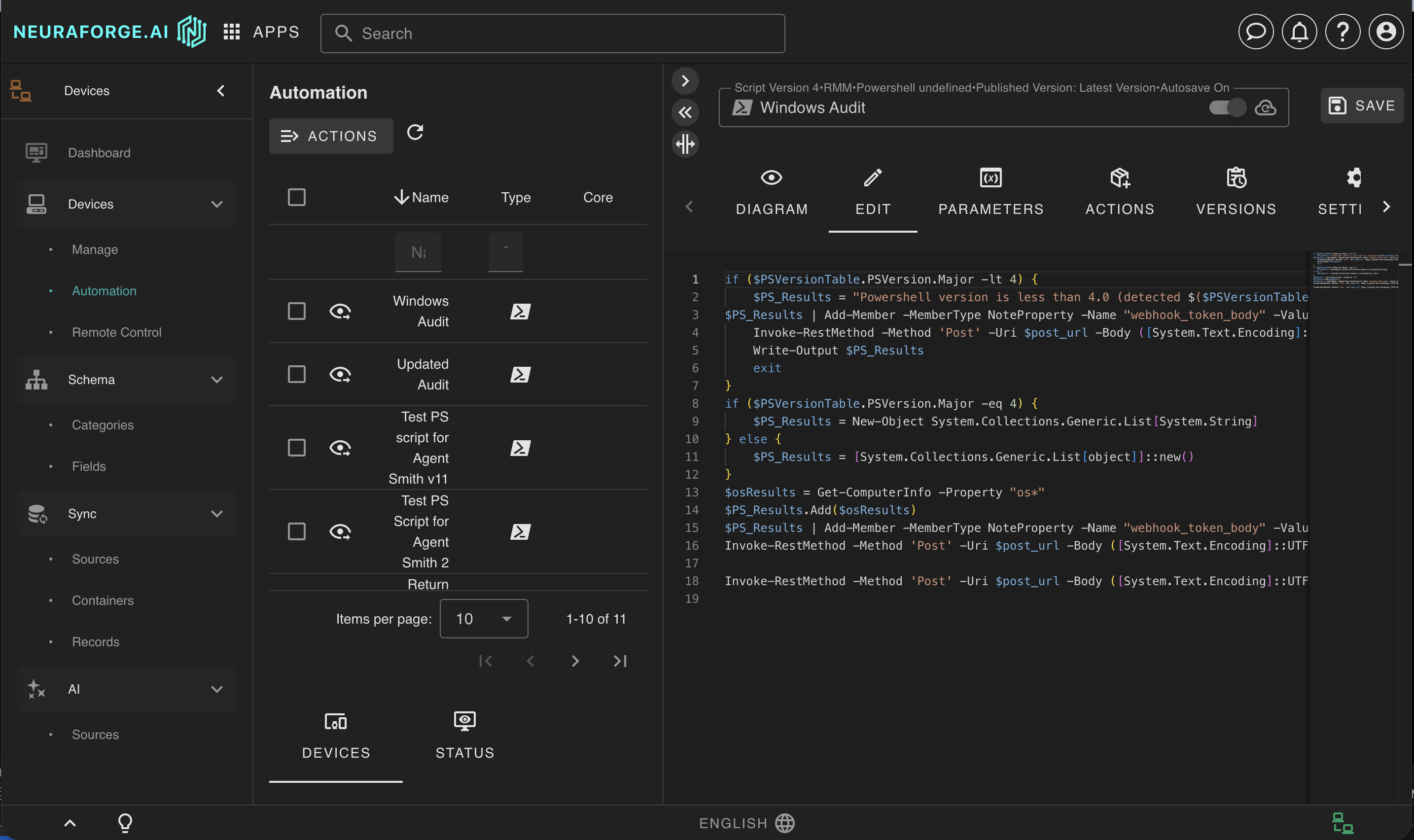Open the Actions panel for the script
The height and width of the screenshot is (840, 1414).
tap(1119, 192)
